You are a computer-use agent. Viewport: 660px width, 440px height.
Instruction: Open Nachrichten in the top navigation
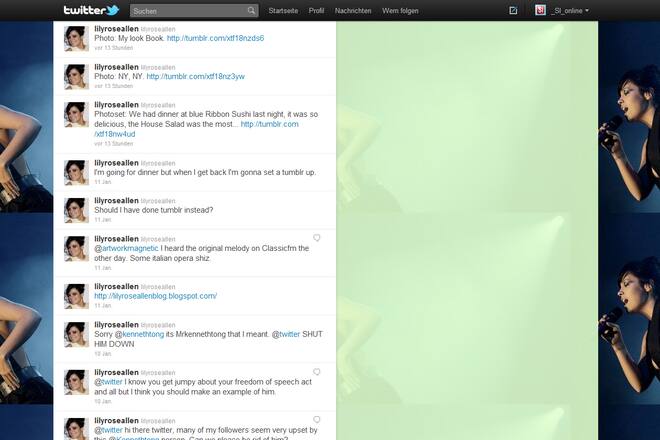(353, 11)
